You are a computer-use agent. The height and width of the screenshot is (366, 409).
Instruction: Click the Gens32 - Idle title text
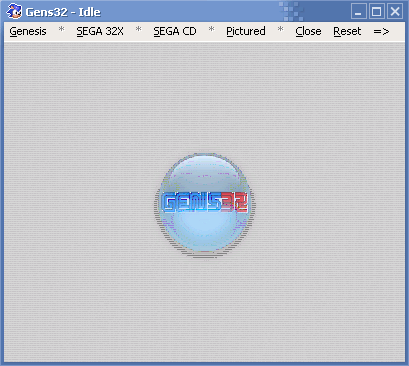click(63, 12)
